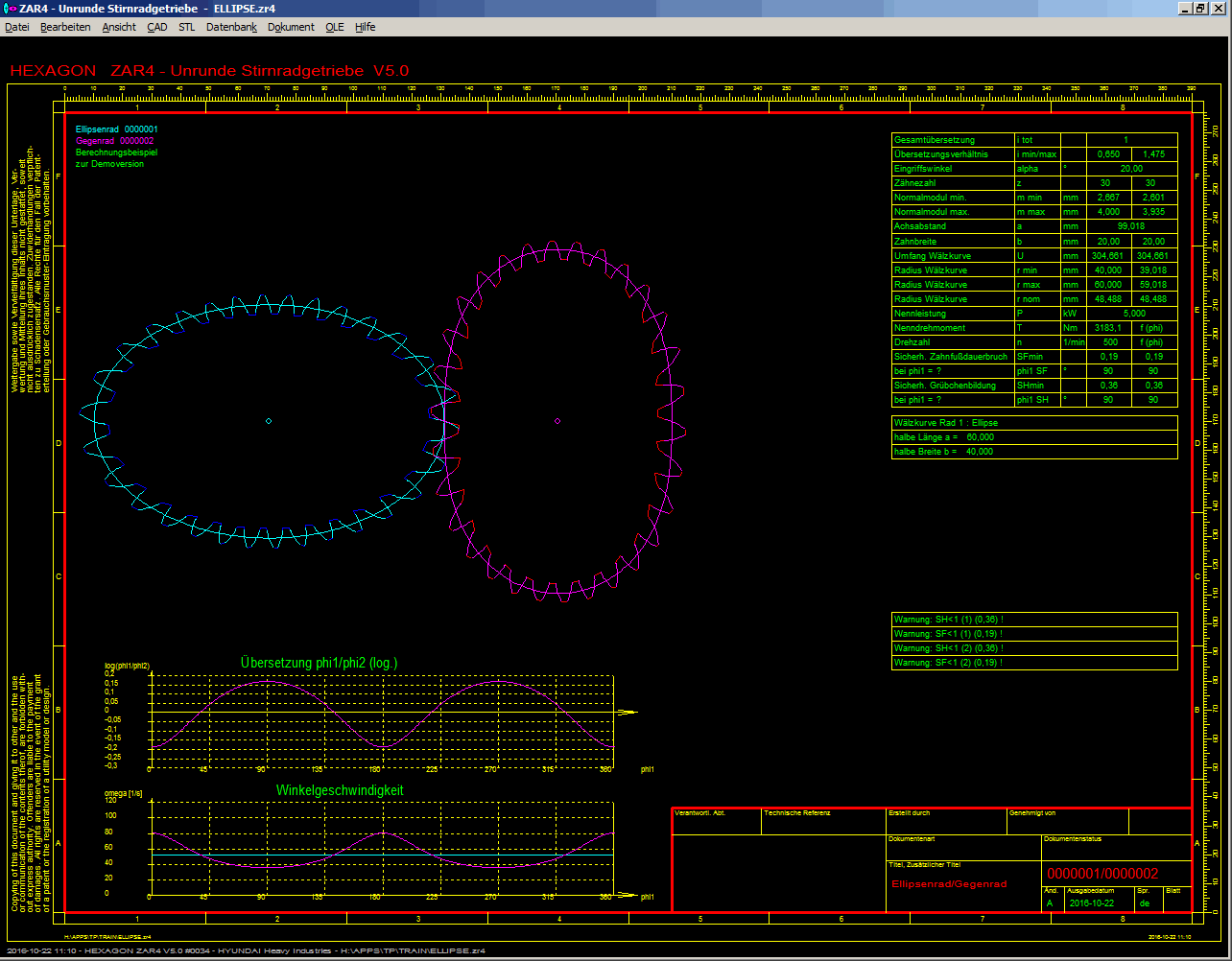Open the Hilfe menu
This screenshot has width=1232, height=961.
click(366, 27)
